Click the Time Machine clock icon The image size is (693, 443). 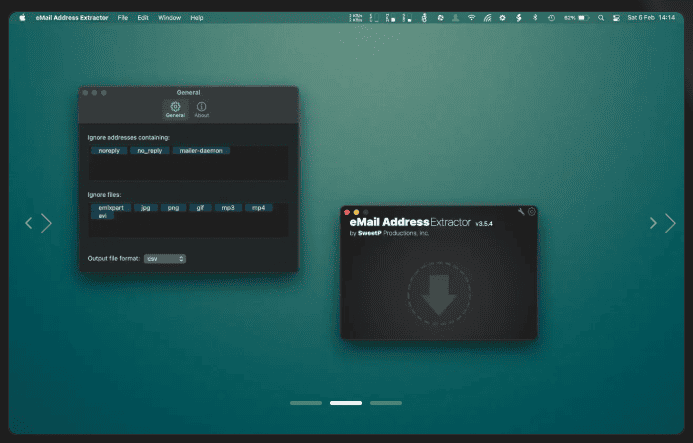[551, 18]
